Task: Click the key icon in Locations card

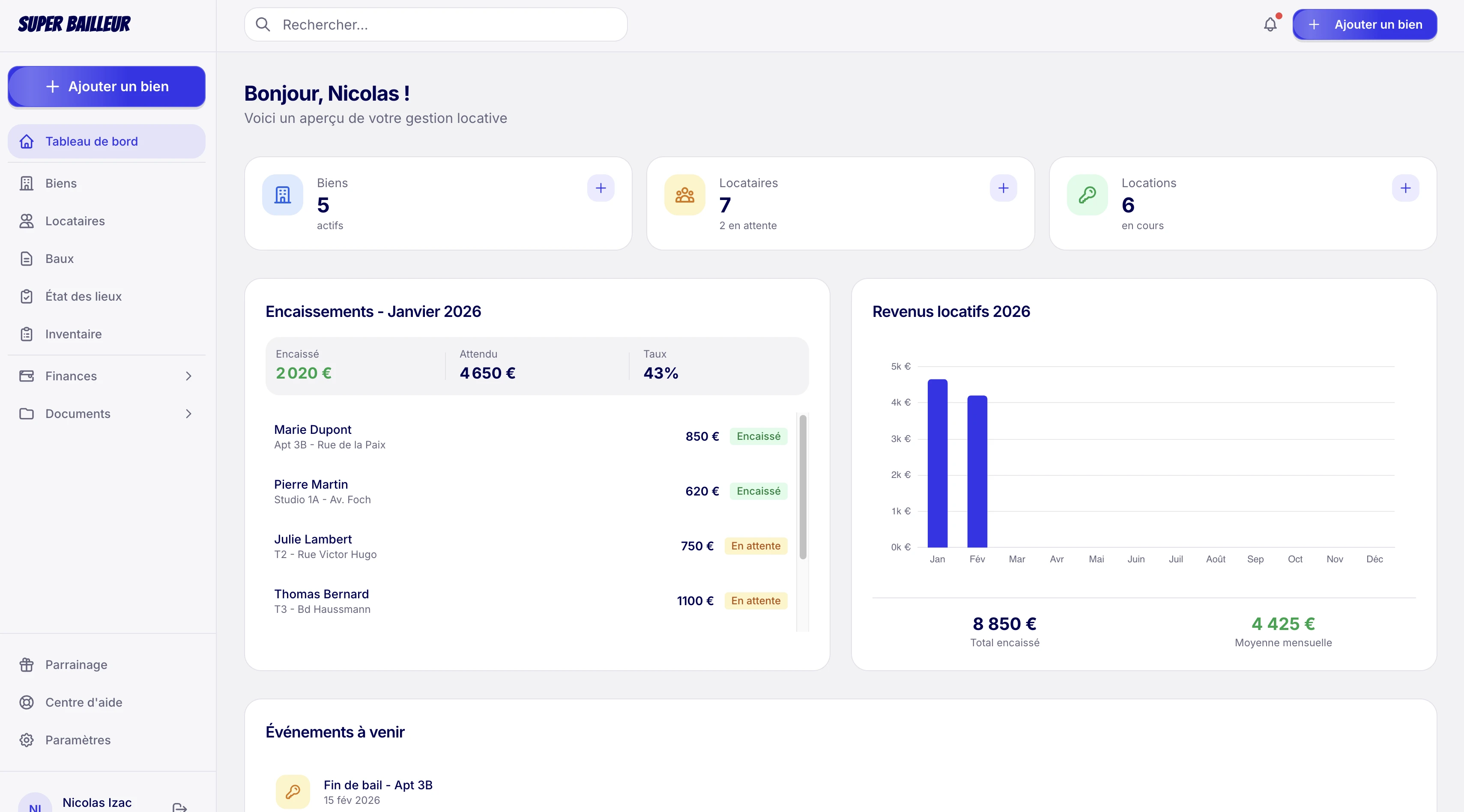Action: 1087,195
